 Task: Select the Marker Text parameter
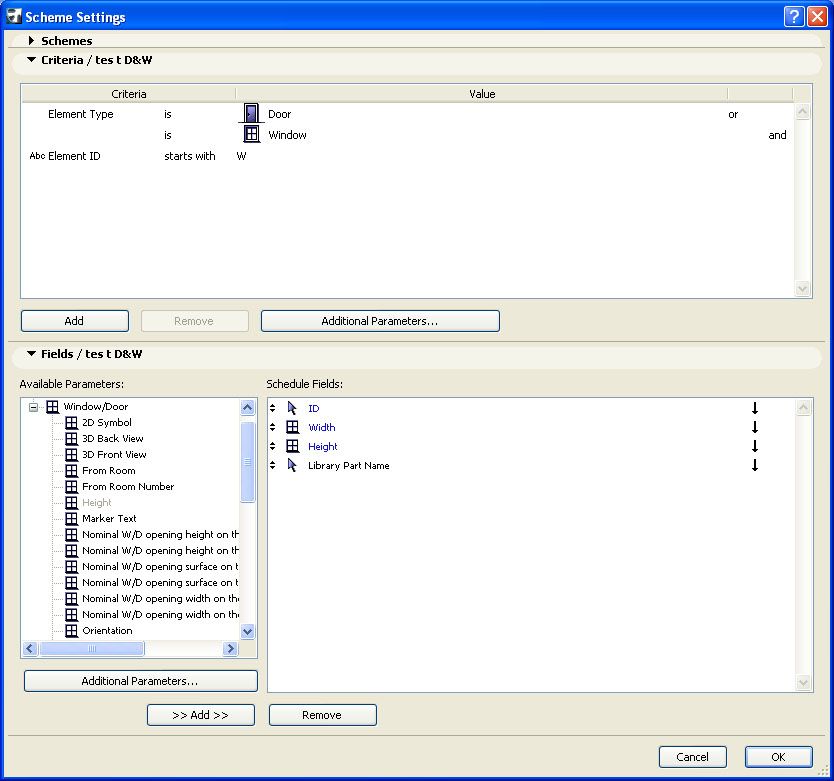(x=109, y=518)
